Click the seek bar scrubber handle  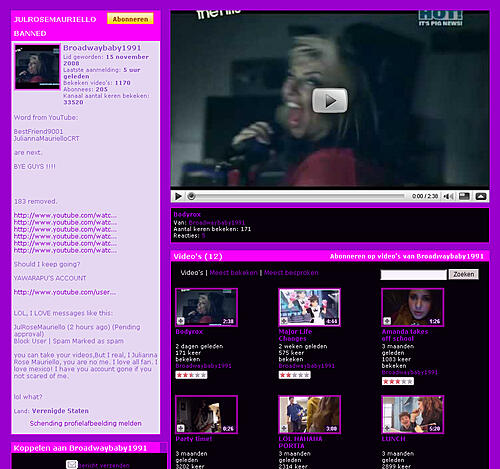pyautogui.click(x=191, y=196)
